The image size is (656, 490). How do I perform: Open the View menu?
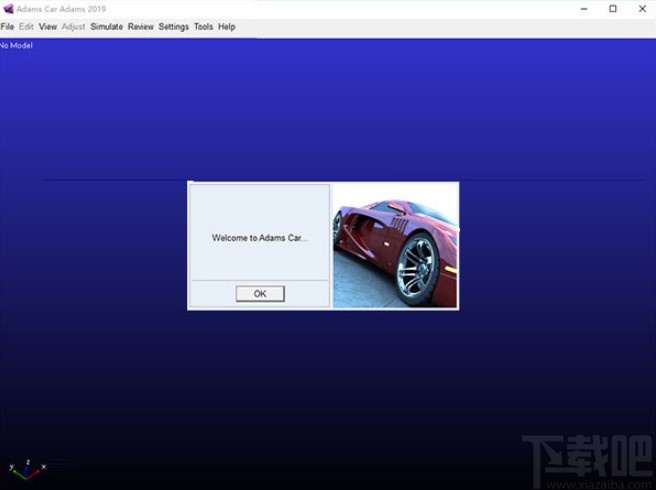click(x=48, y=27)
